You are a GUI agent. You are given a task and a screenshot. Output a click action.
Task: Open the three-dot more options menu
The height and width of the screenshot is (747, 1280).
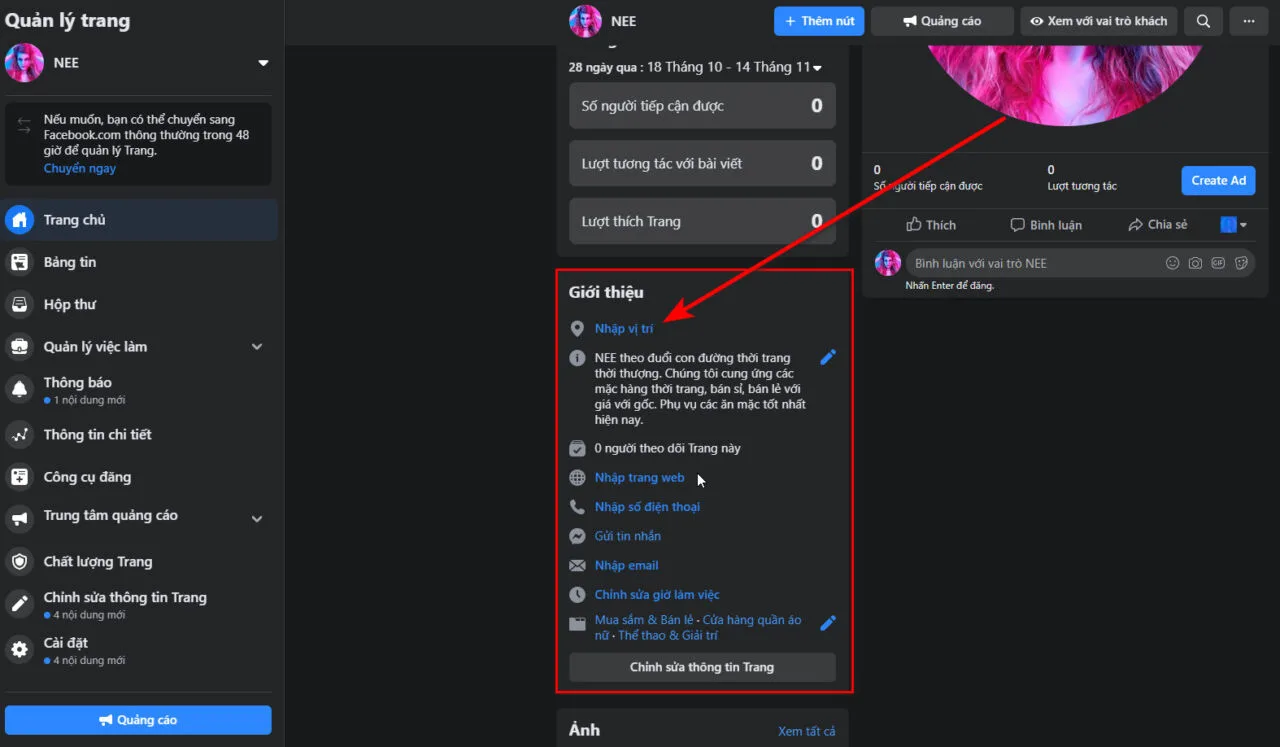tap(1248, 21)
